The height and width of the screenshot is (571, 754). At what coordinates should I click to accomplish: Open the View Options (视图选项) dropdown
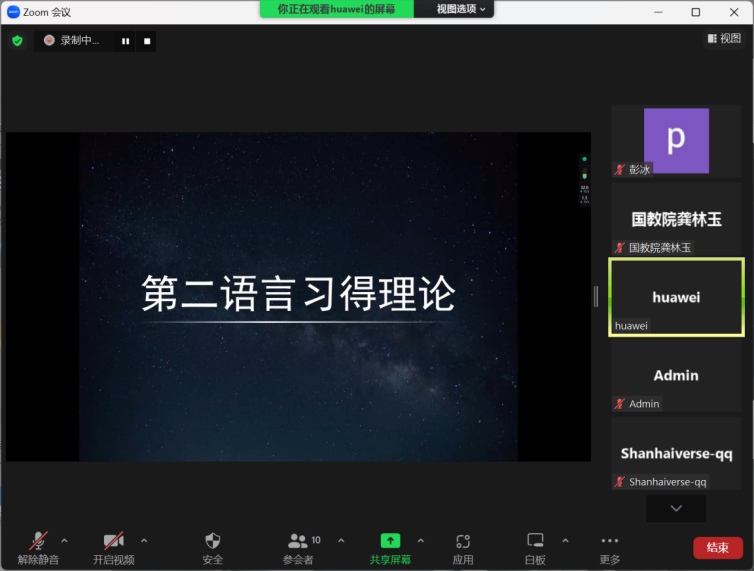coord(462,9)
